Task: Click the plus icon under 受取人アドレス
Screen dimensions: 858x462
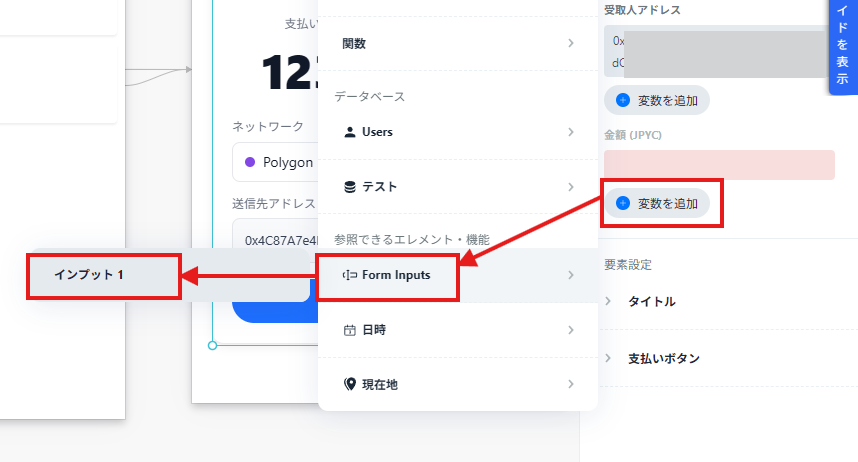Action: pos(623,100)
